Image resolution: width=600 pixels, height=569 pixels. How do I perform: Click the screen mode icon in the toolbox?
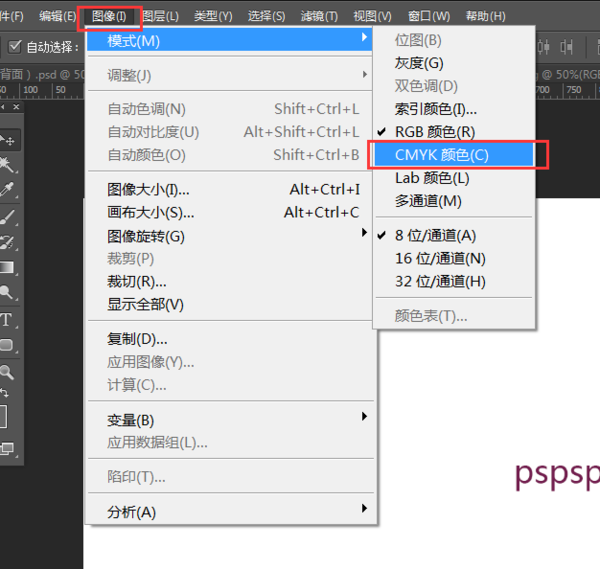tap(7, 448)
